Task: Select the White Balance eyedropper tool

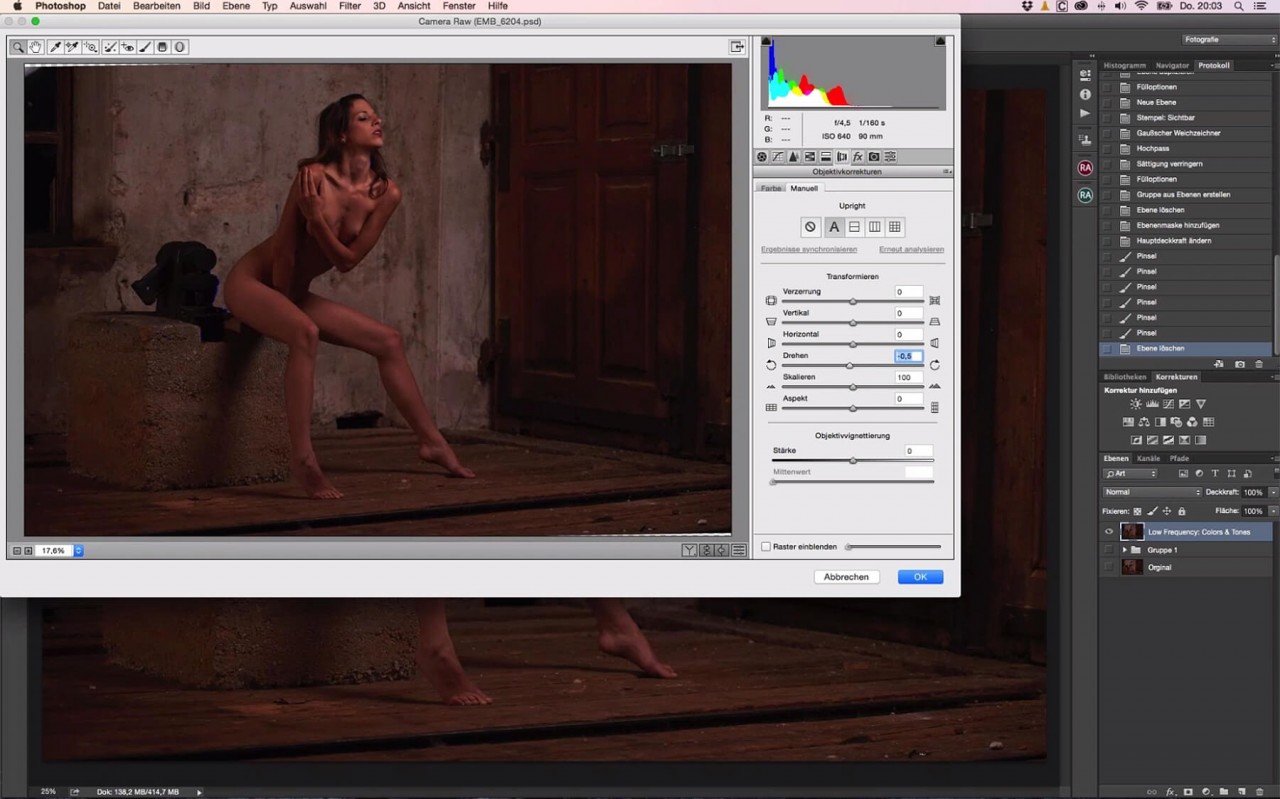Action: 55,47
